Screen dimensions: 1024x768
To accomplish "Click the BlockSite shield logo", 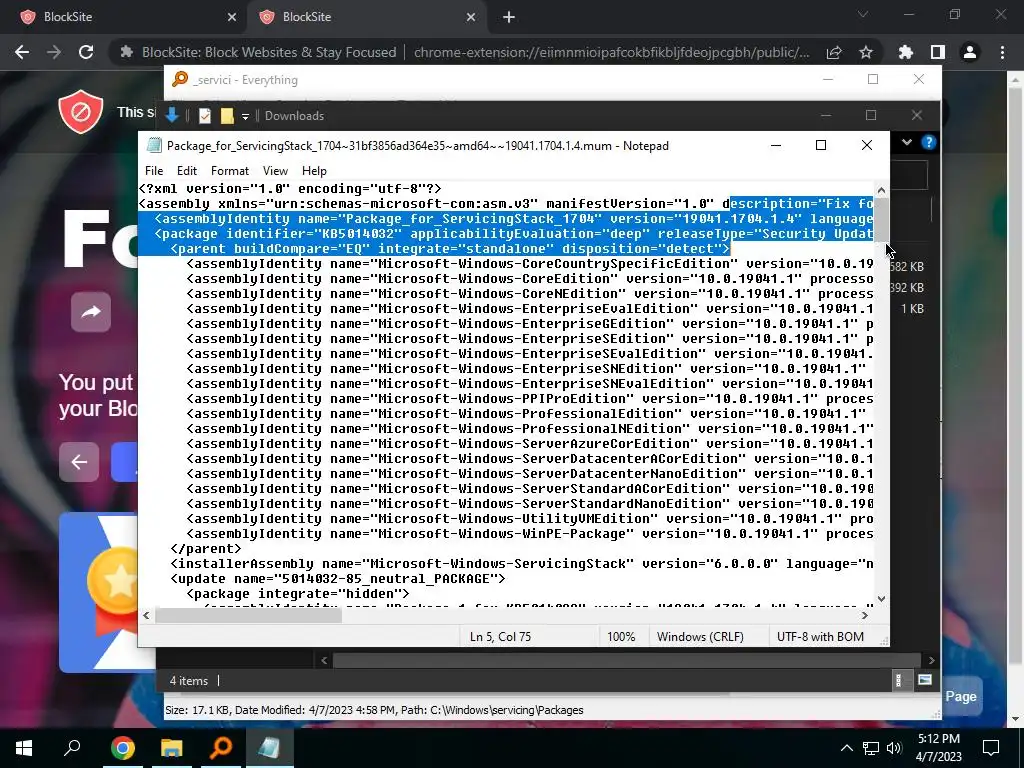I will click(x=80, y=112).
